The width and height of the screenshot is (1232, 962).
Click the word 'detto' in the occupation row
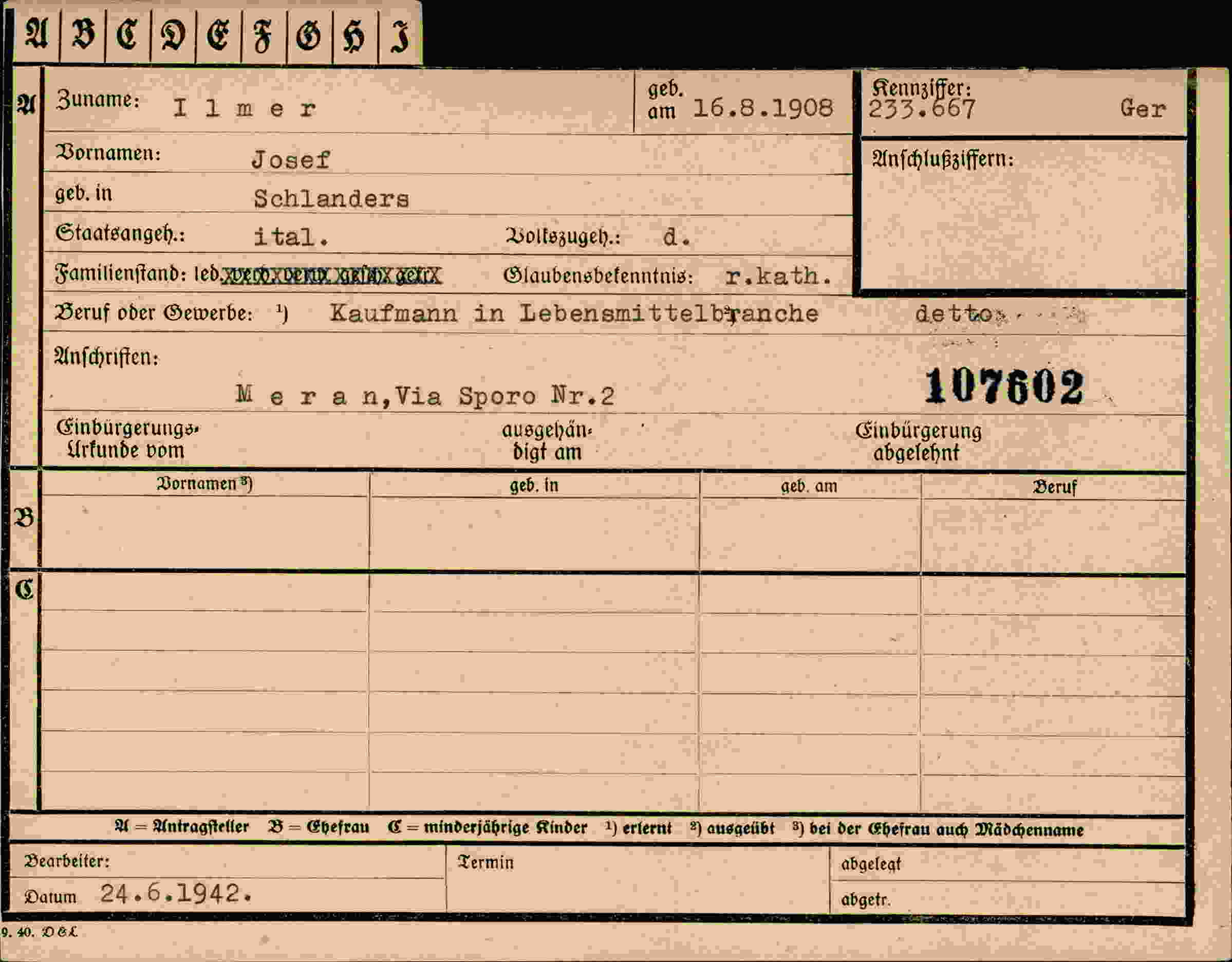pyautogui.click(x=955, y=313)
